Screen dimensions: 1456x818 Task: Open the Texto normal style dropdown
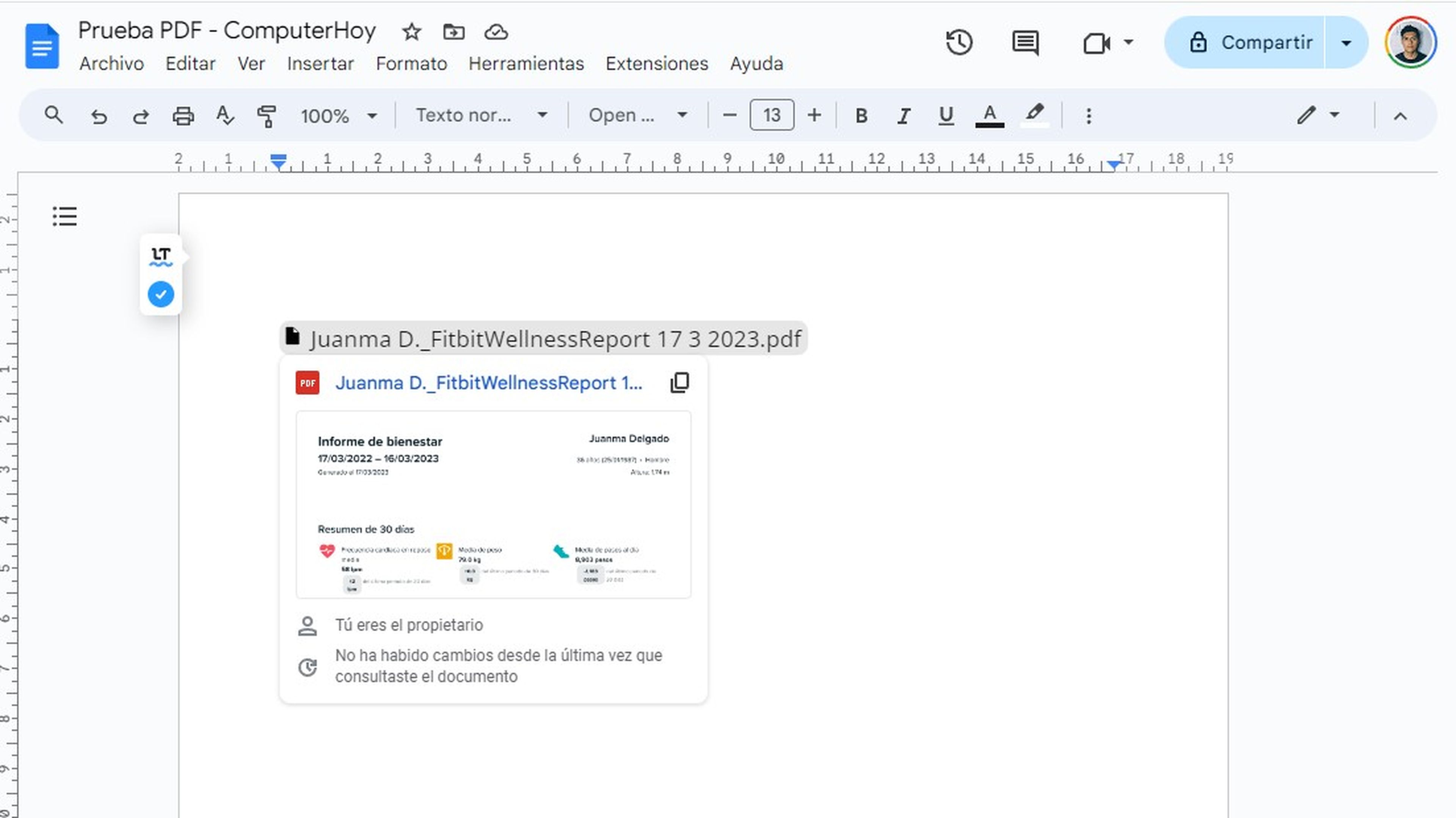[x=482, y=115]
